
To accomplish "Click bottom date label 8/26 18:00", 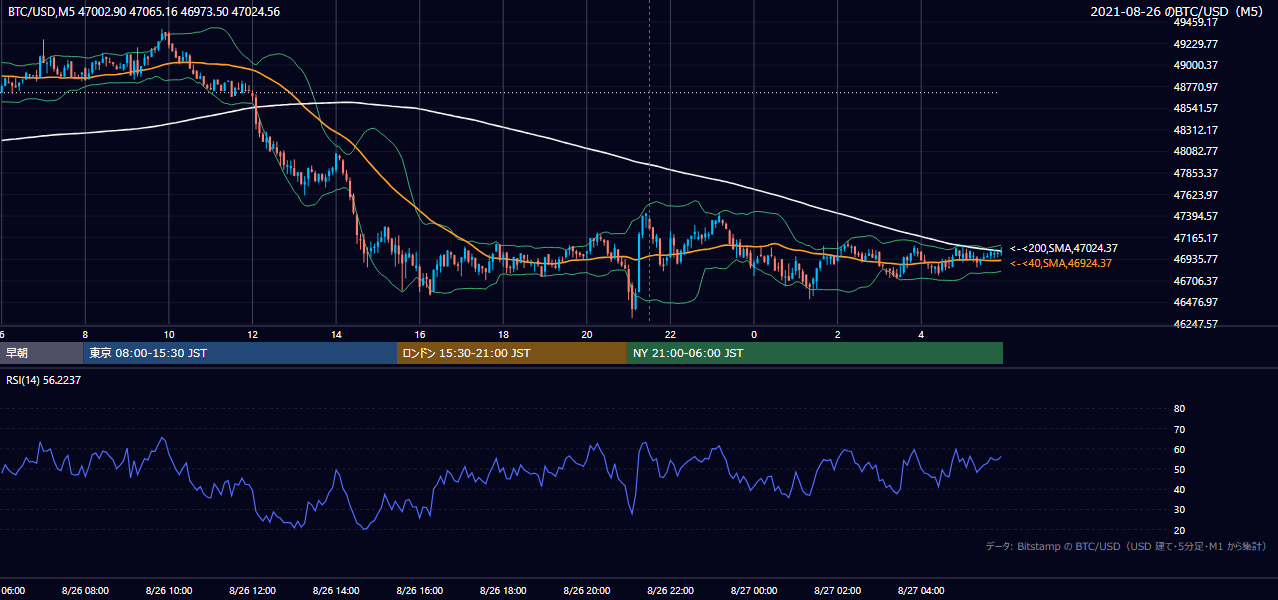I will click(503, 591).
